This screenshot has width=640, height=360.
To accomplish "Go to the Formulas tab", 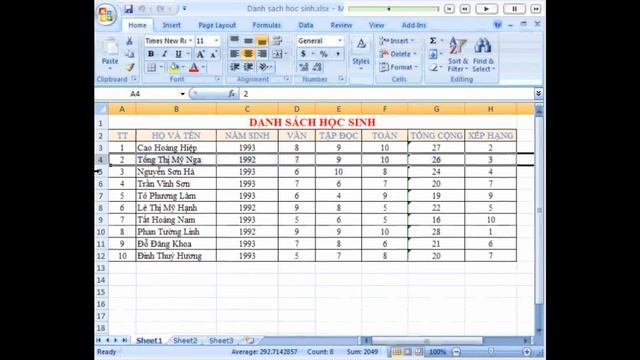I will coord(267,25).
